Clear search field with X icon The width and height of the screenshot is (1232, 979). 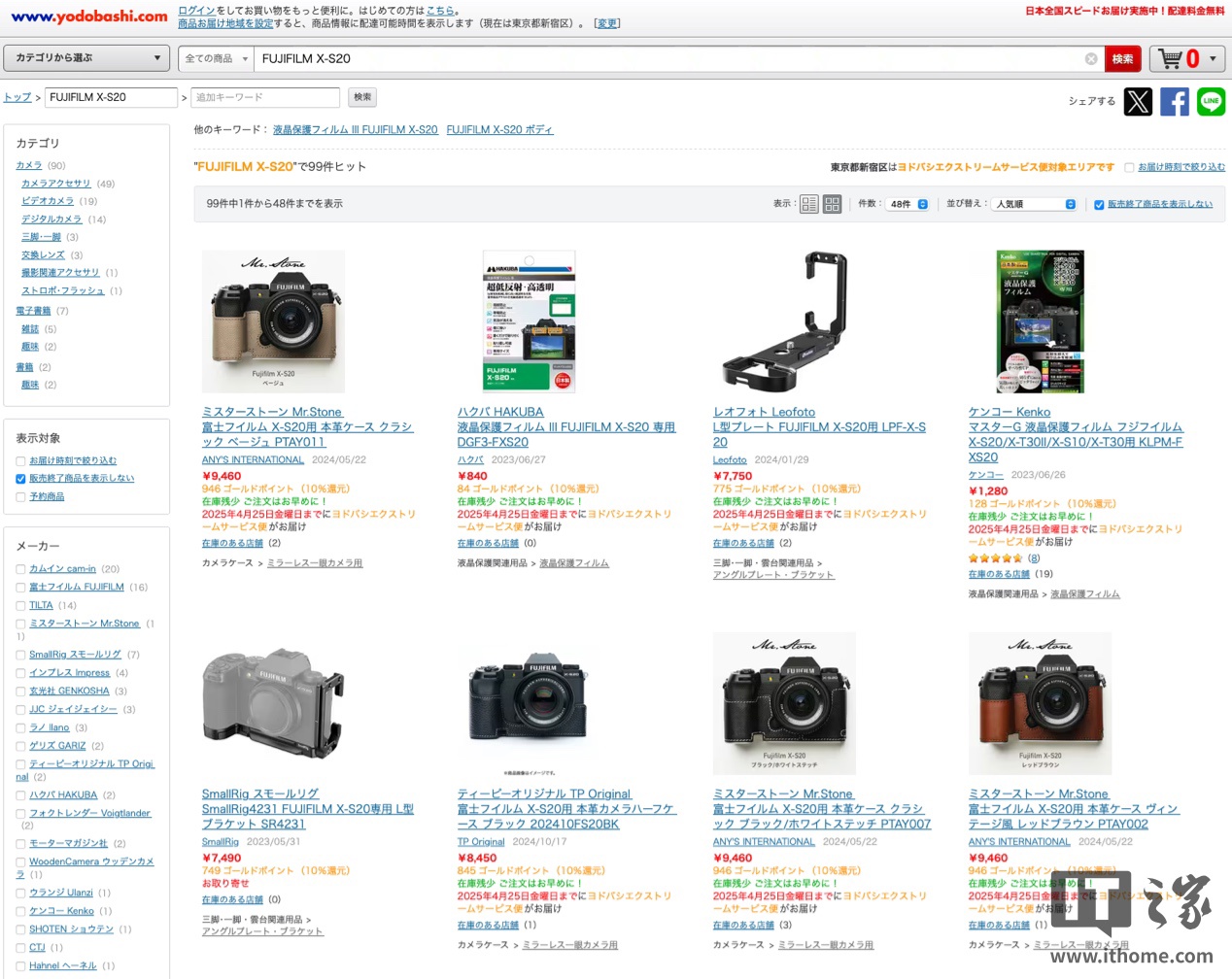point(1091,59)
